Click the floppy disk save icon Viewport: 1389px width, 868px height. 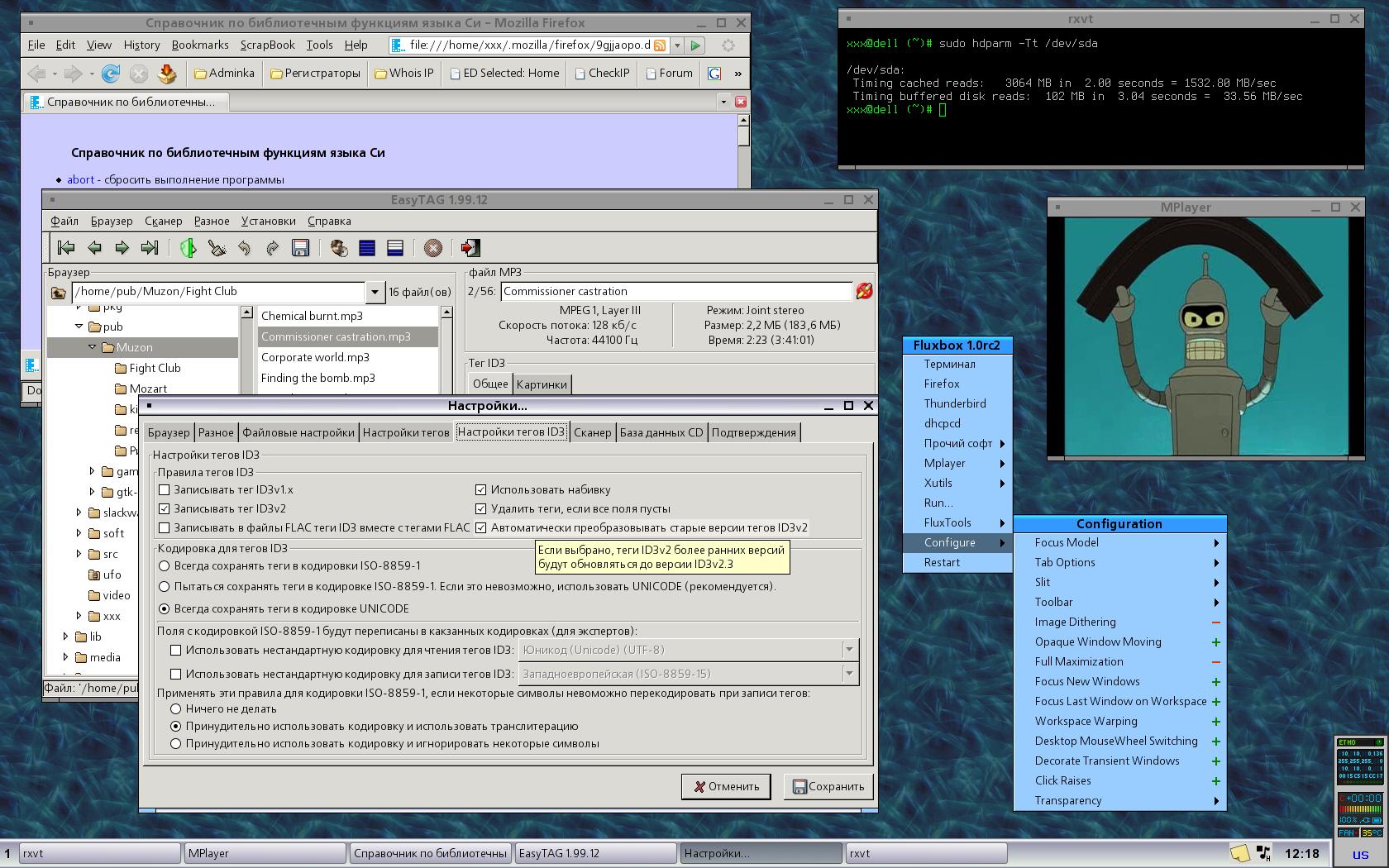pyautogui.click(x=300, y=248)
